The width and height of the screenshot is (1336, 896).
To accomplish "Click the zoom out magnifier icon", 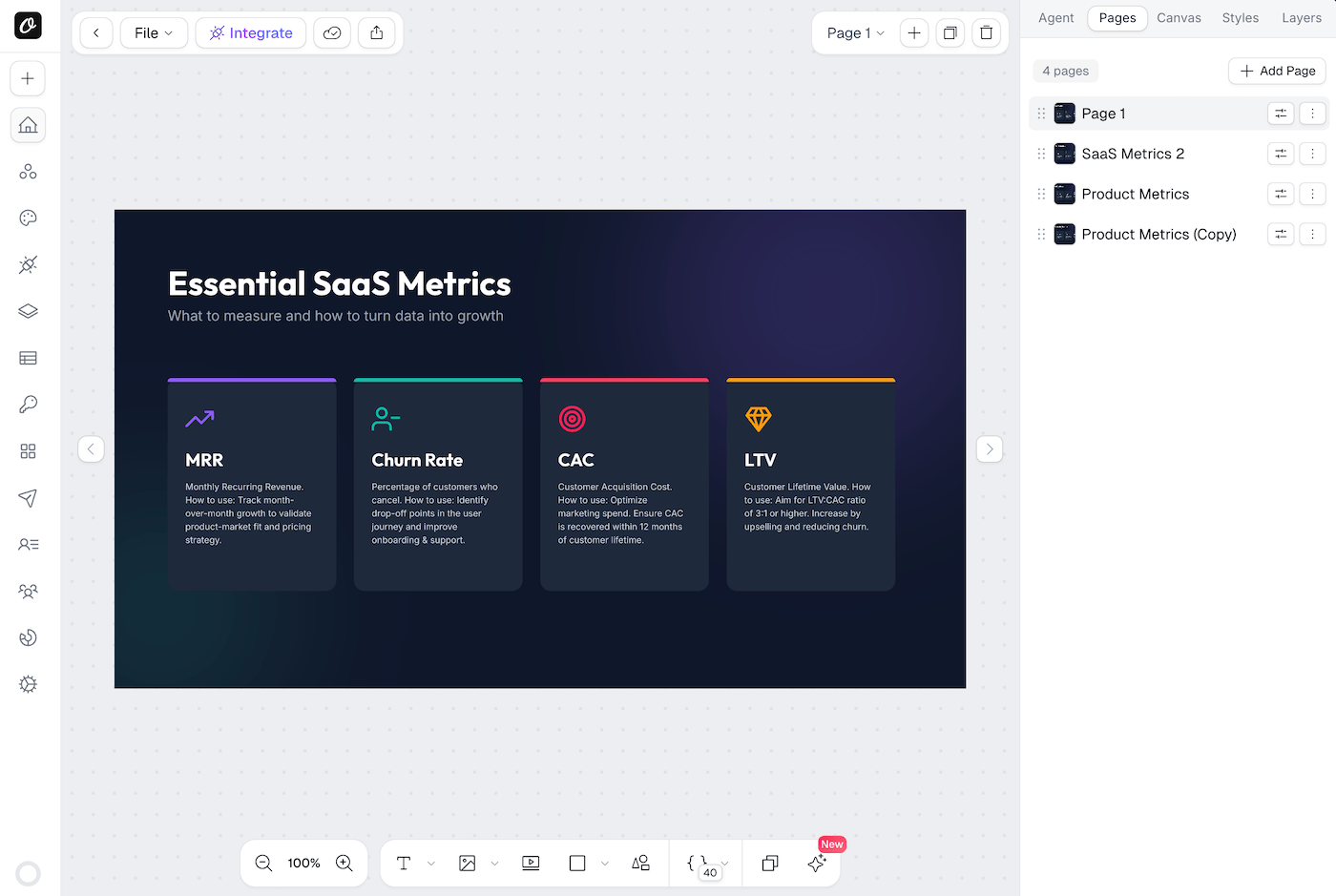I will pyautogui.click(x=263, y=863).
